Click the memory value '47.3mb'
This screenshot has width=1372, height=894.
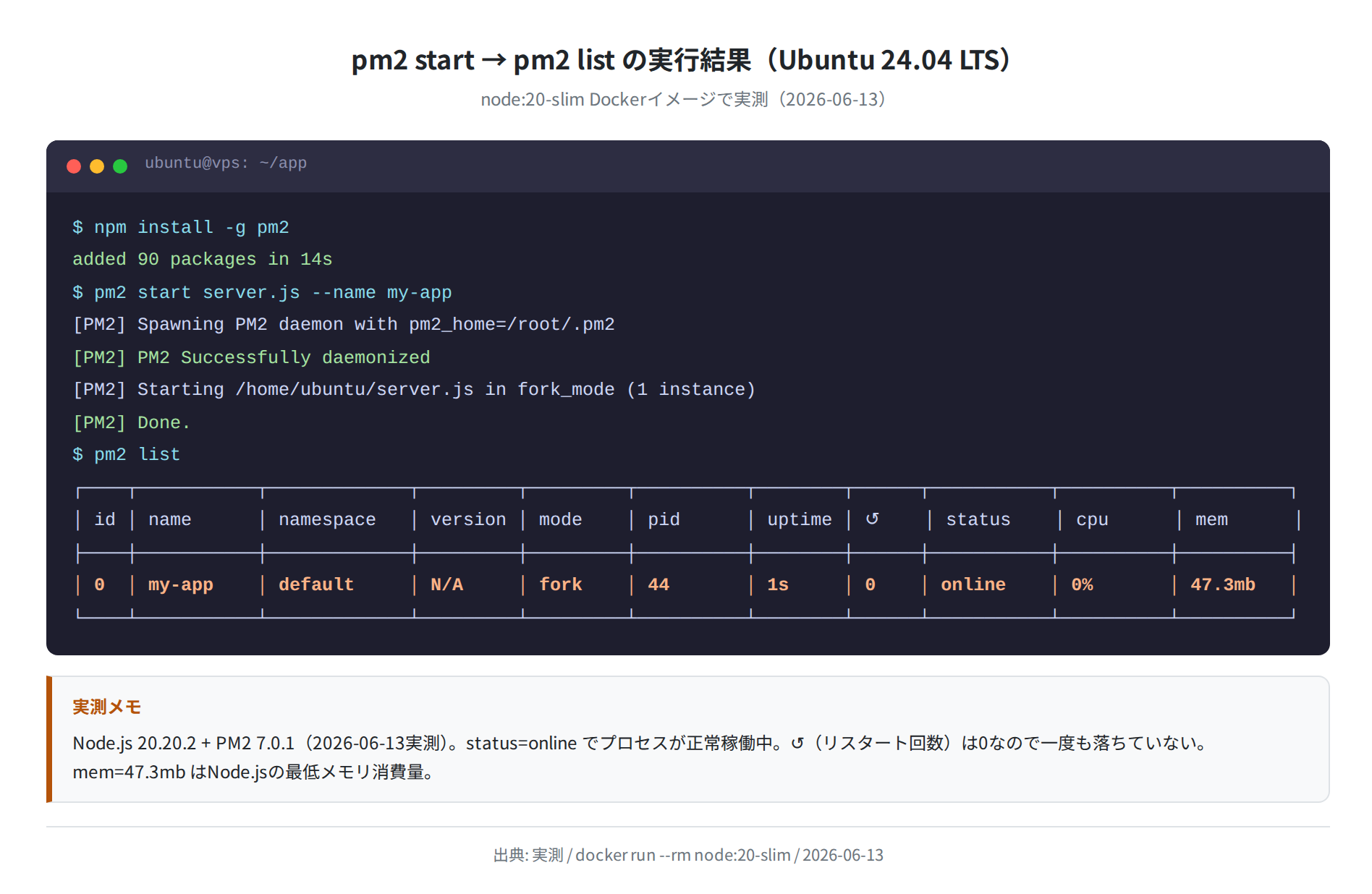click(1223, 585)
